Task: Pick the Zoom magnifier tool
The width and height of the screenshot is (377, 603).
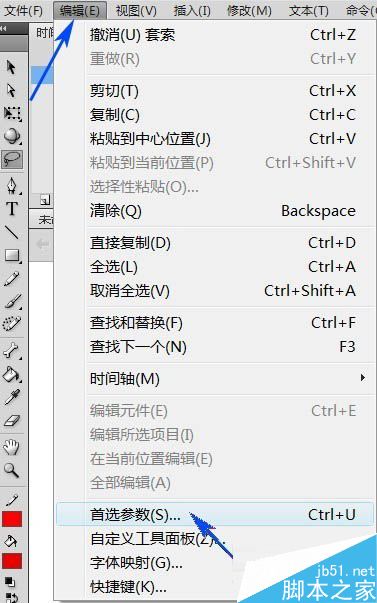Action: click(12, 470)
